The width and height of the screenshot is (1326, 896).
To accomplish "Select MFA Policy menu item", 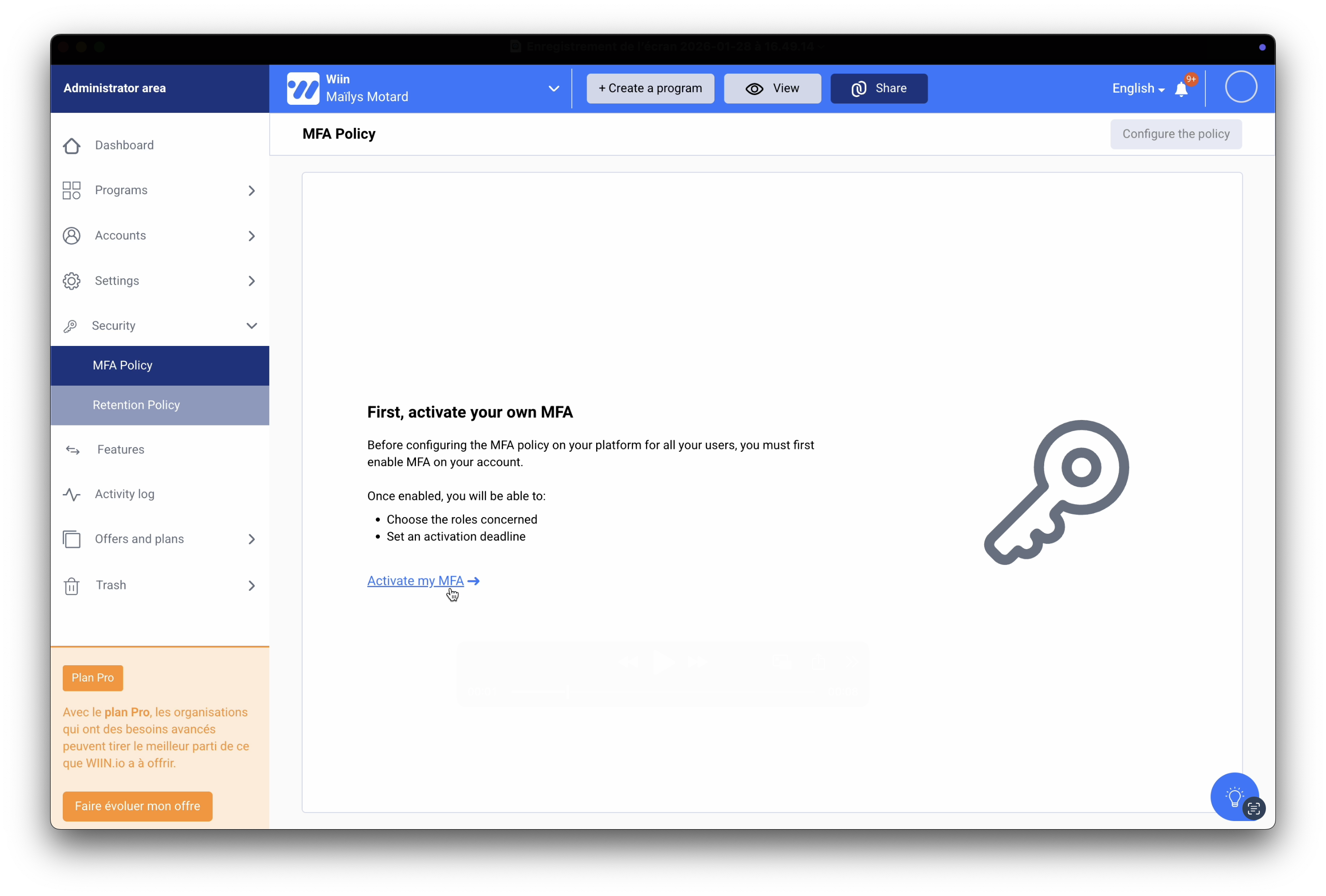I will tap(123, 365).
